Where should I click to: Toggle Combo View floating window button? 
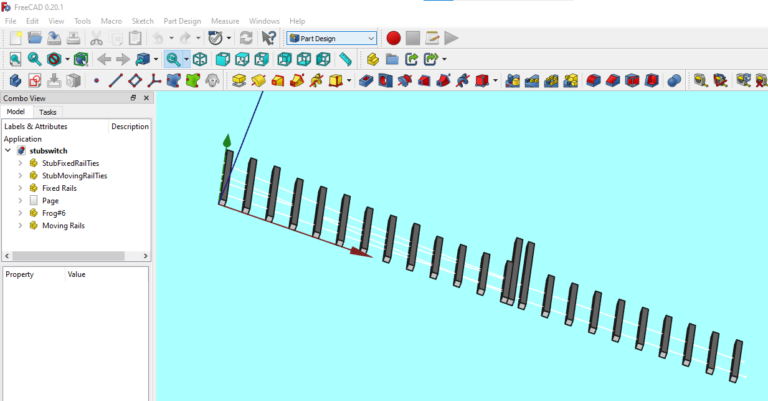point(133,98)
